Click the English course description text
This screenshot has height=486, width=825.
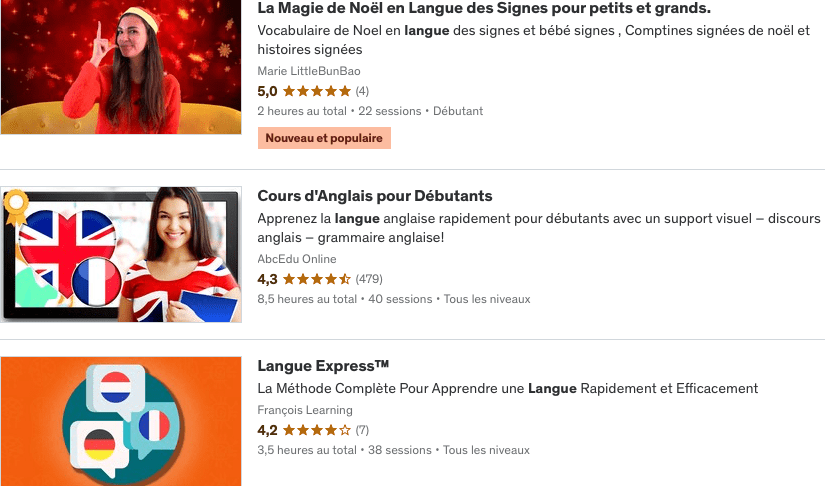point(539,228)
